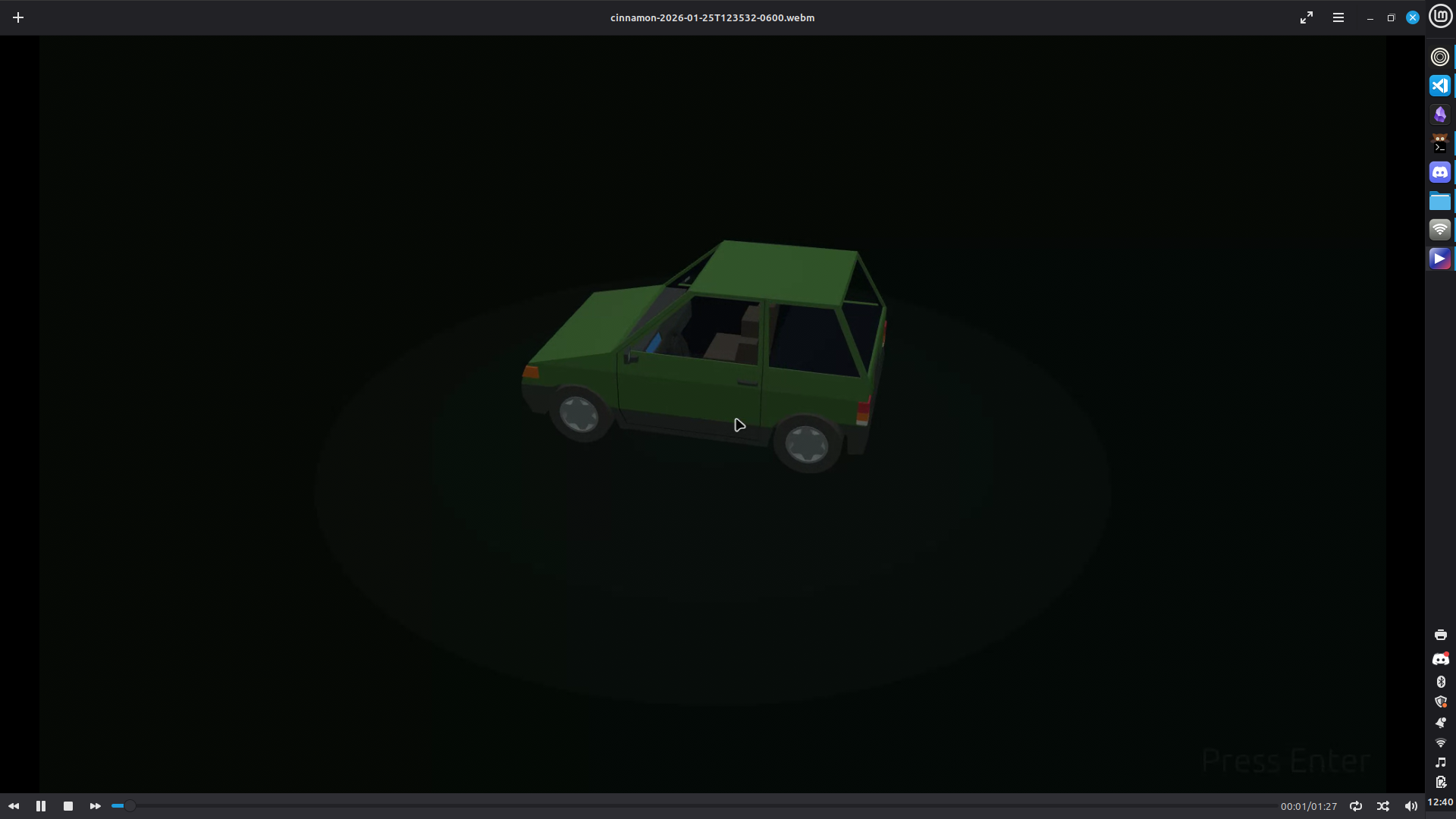
Task: Click the seek bar progress slider
Action: (x=130, y=805)
